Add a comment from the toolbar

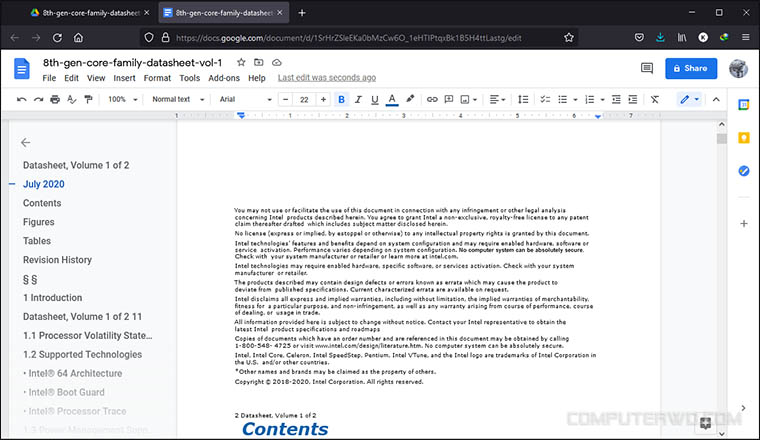449,99
